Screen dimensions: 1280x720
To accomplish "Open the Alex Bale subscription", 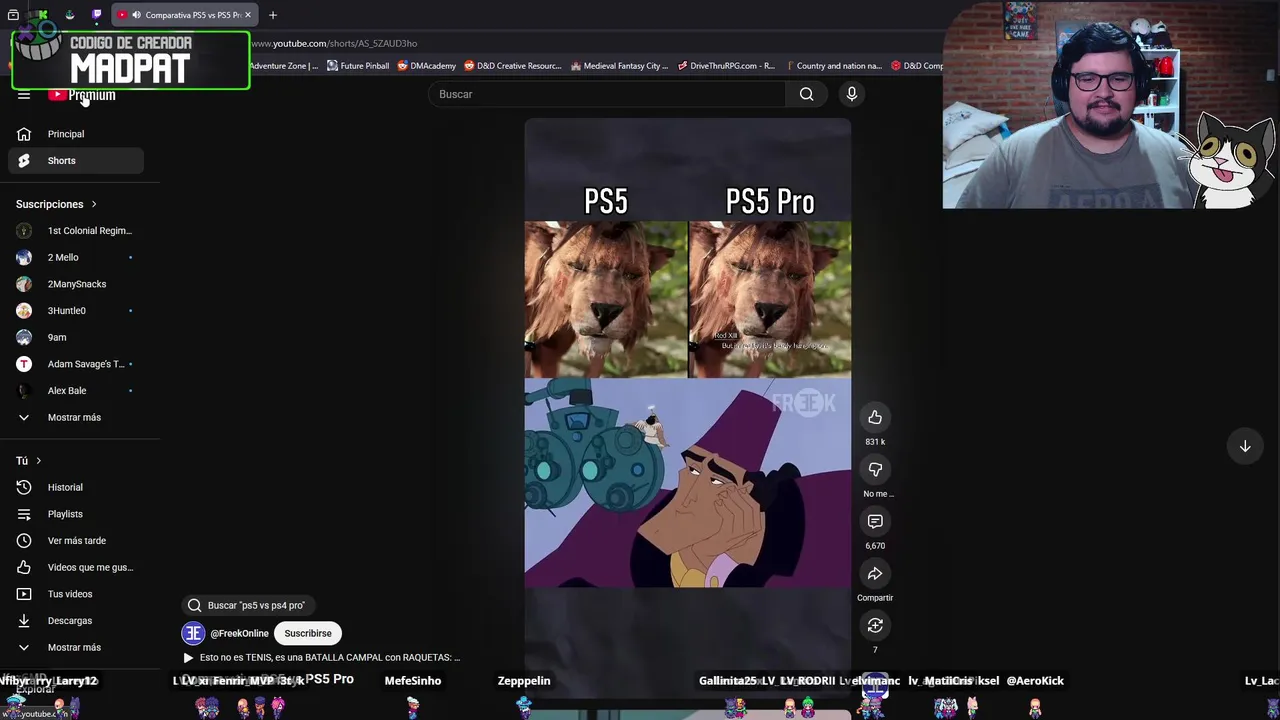I will pos(76,391).
